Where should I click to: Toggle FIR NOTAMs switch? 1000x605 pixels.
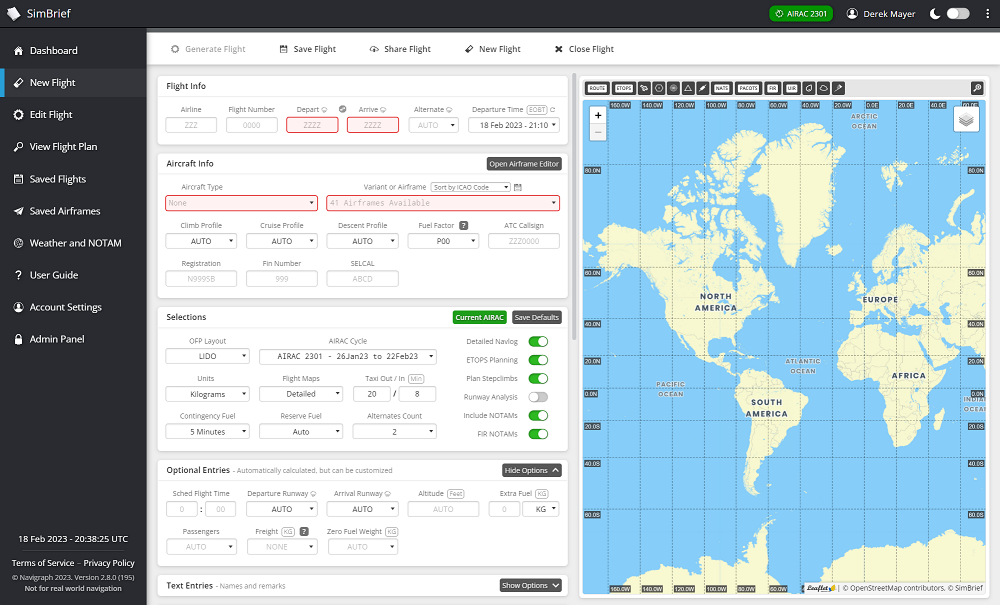538,434
